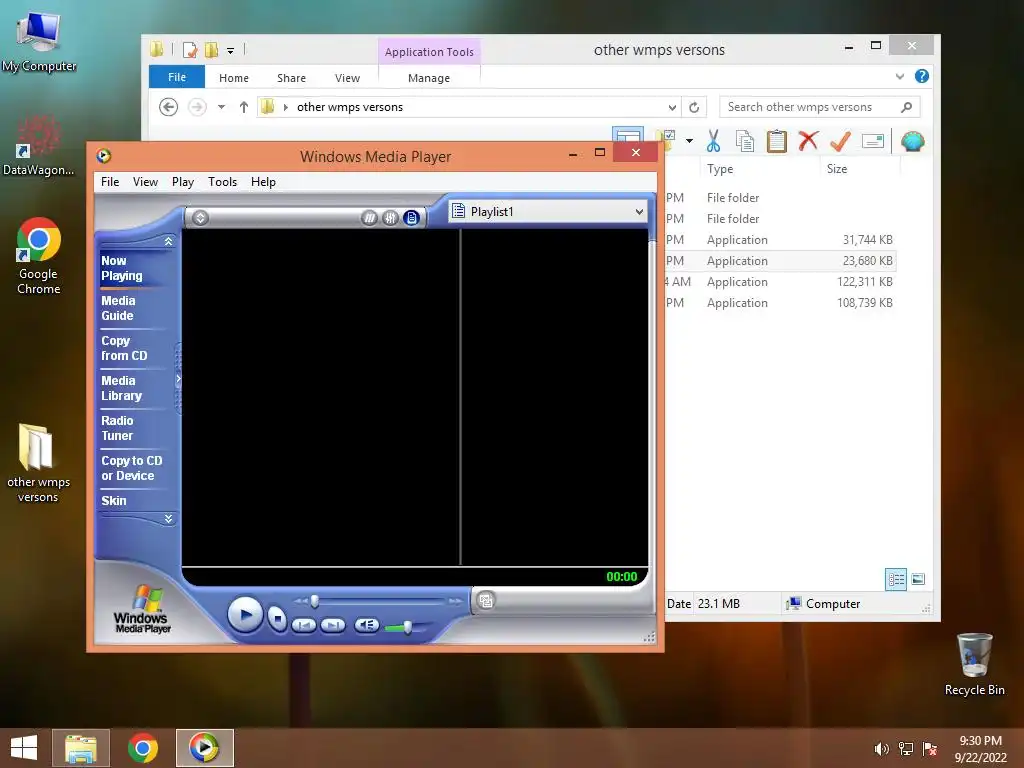Viewport: 1024px width, 768px height.
Task: Open Explorer help question mark
Action: click(x=921, y=76)
